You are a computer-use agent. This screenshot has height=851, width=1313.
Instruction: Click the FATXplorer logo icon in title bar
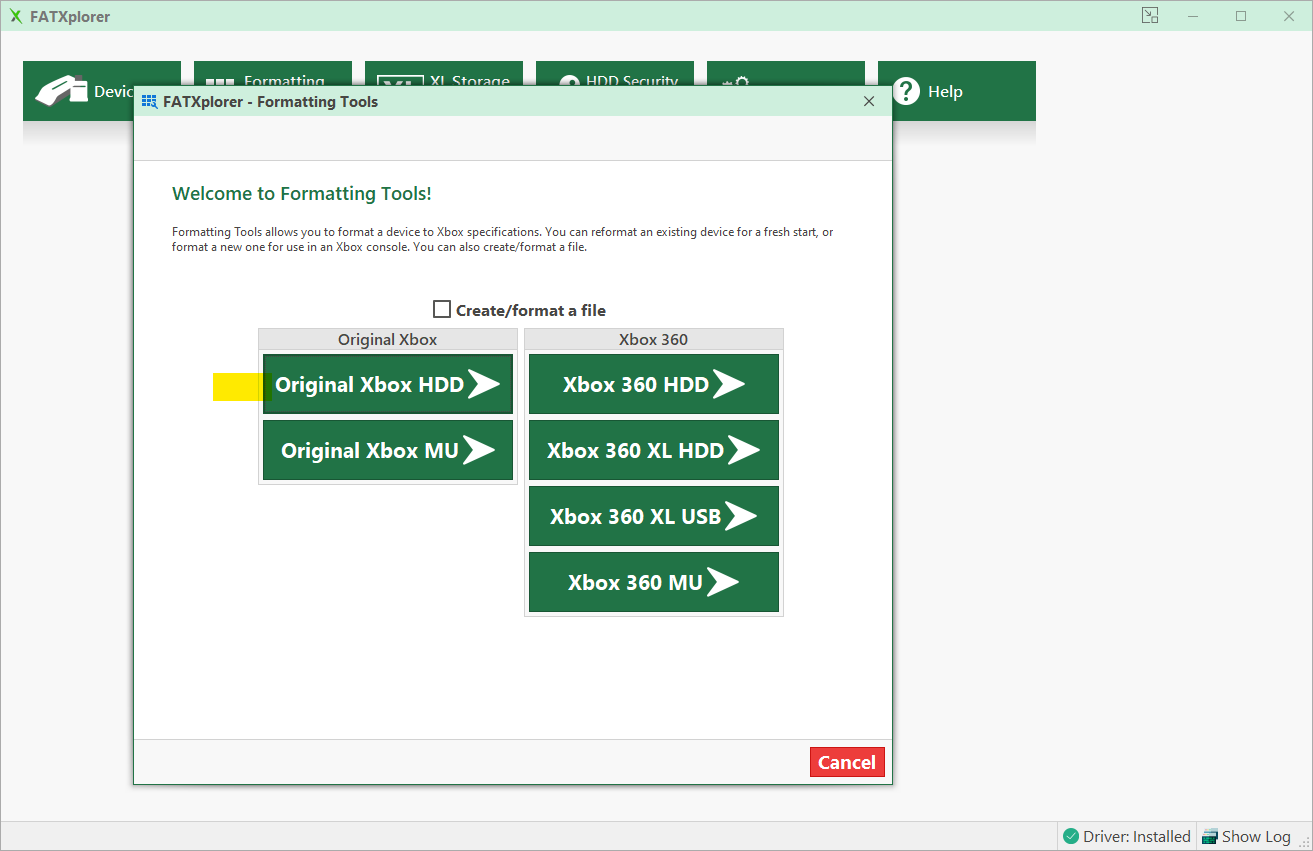coord(16,17)
